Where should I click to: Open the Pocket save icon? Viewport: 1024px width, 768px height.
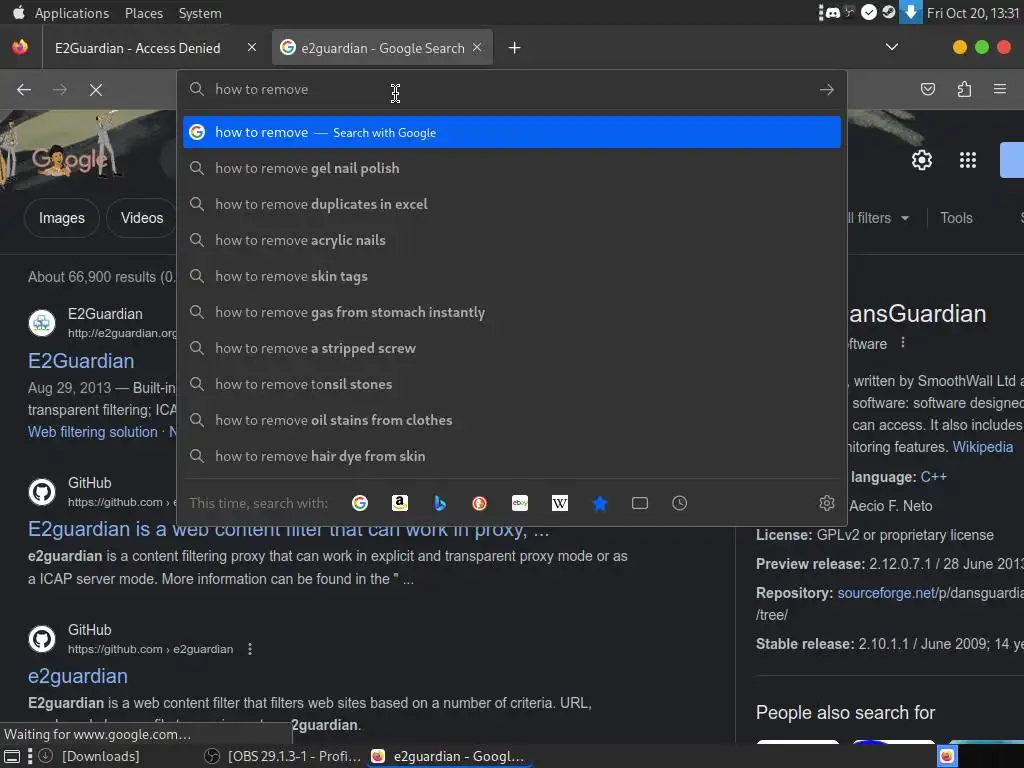[x=927, y=89]
